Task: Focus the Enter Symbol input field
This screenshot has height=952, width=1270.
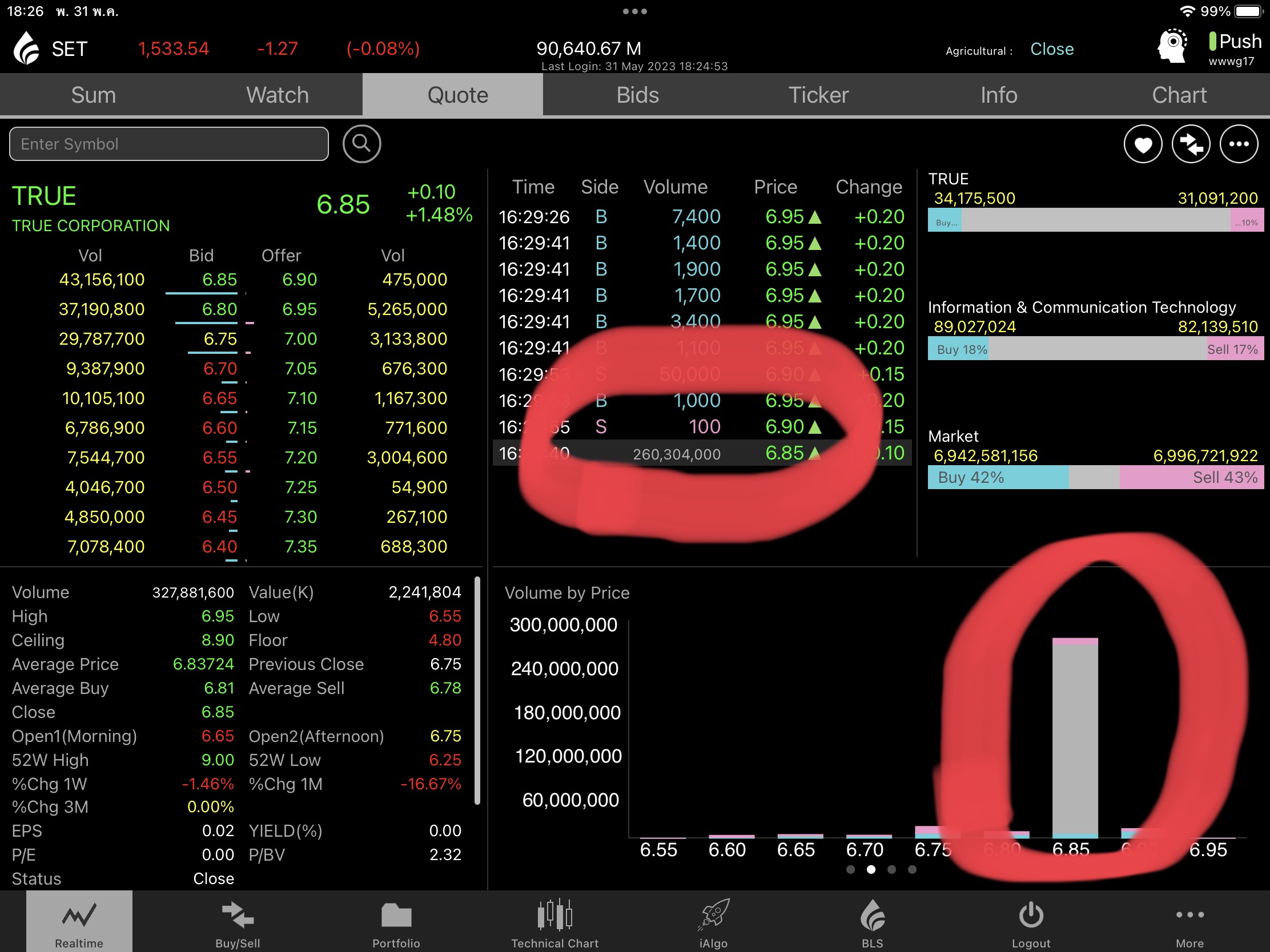Action: [x=169, y=143]
